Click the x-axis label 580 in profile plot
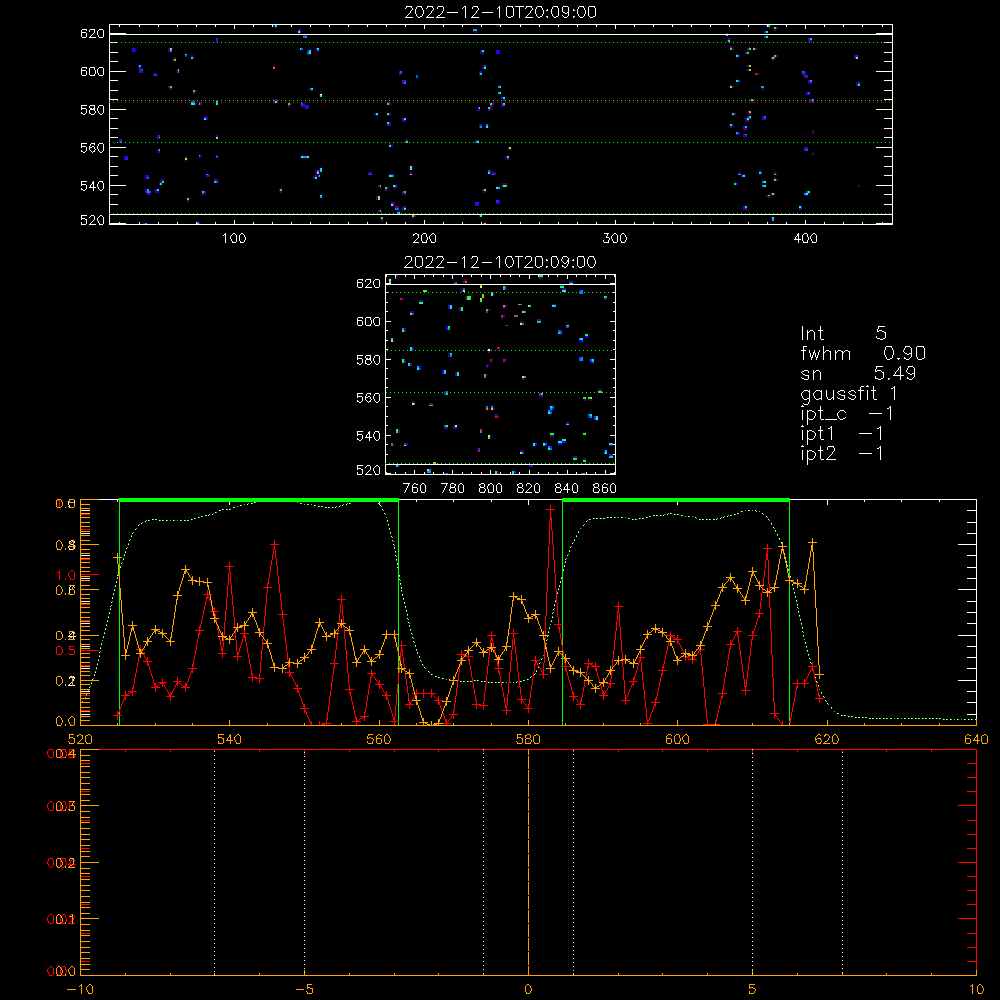The height and width of the screenshot is (1000, 1000). pyautogui.click(x=528, y=739)
